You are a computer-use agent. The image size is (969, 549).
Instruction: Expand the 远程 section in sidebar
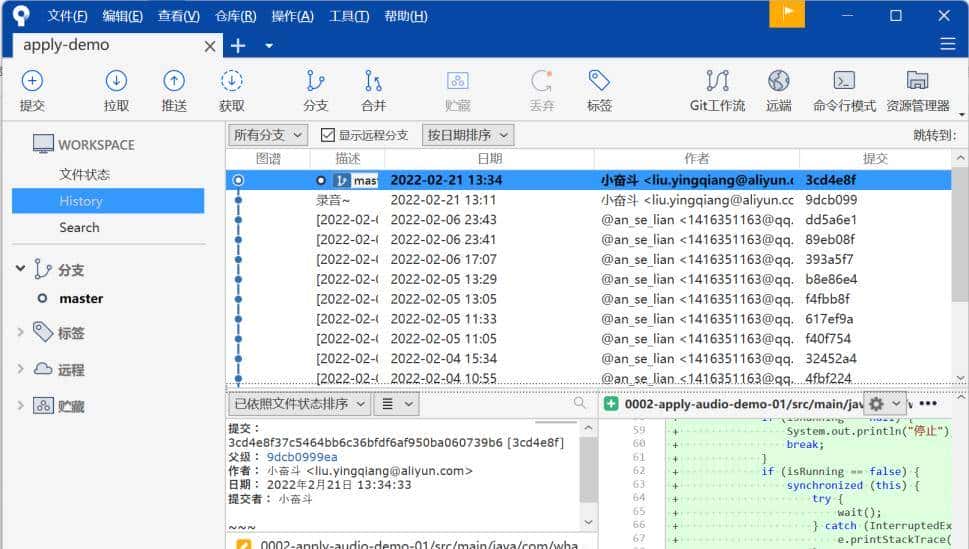point(20,368)
